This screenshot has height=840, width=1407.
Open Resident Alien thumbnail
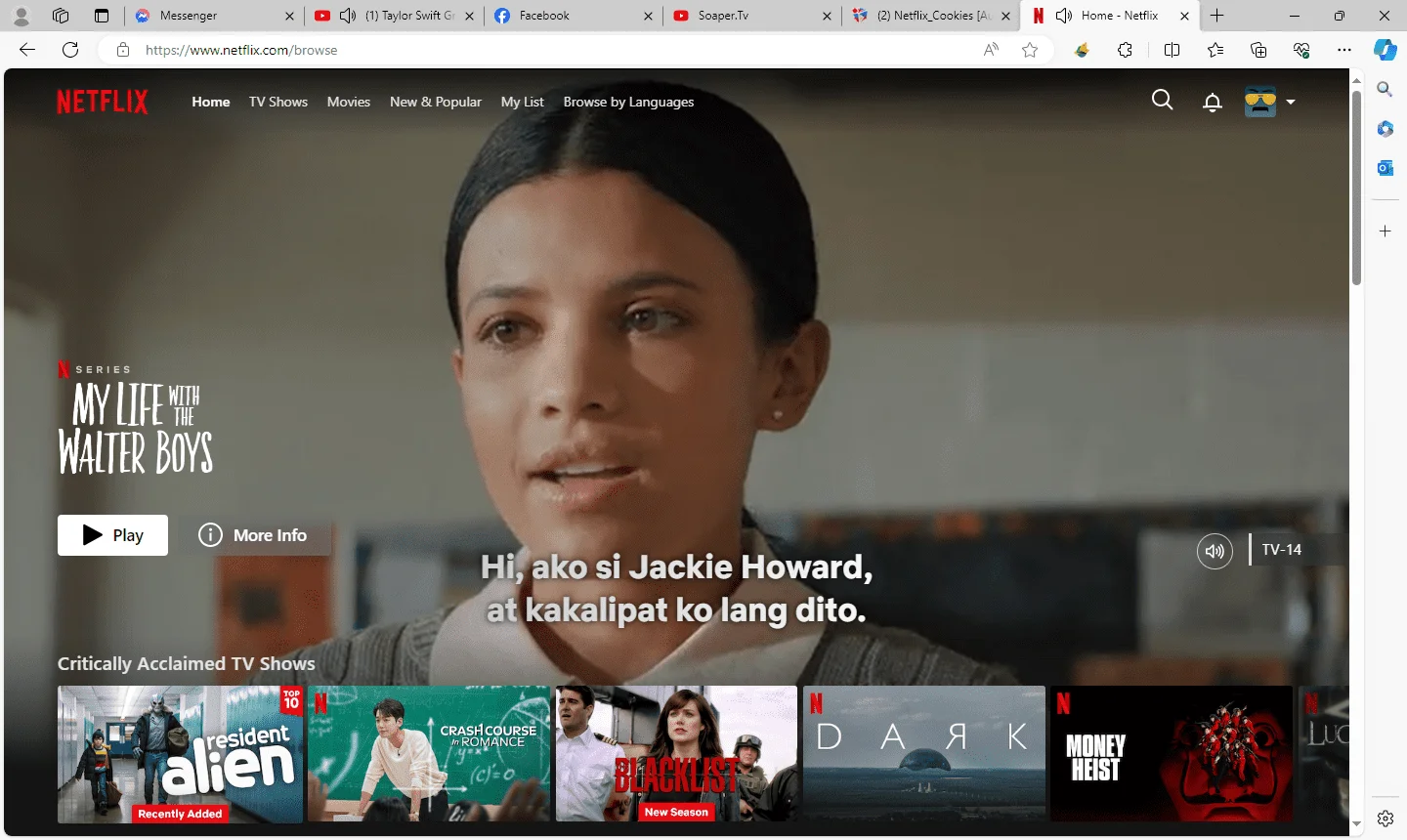click(181, 754)
